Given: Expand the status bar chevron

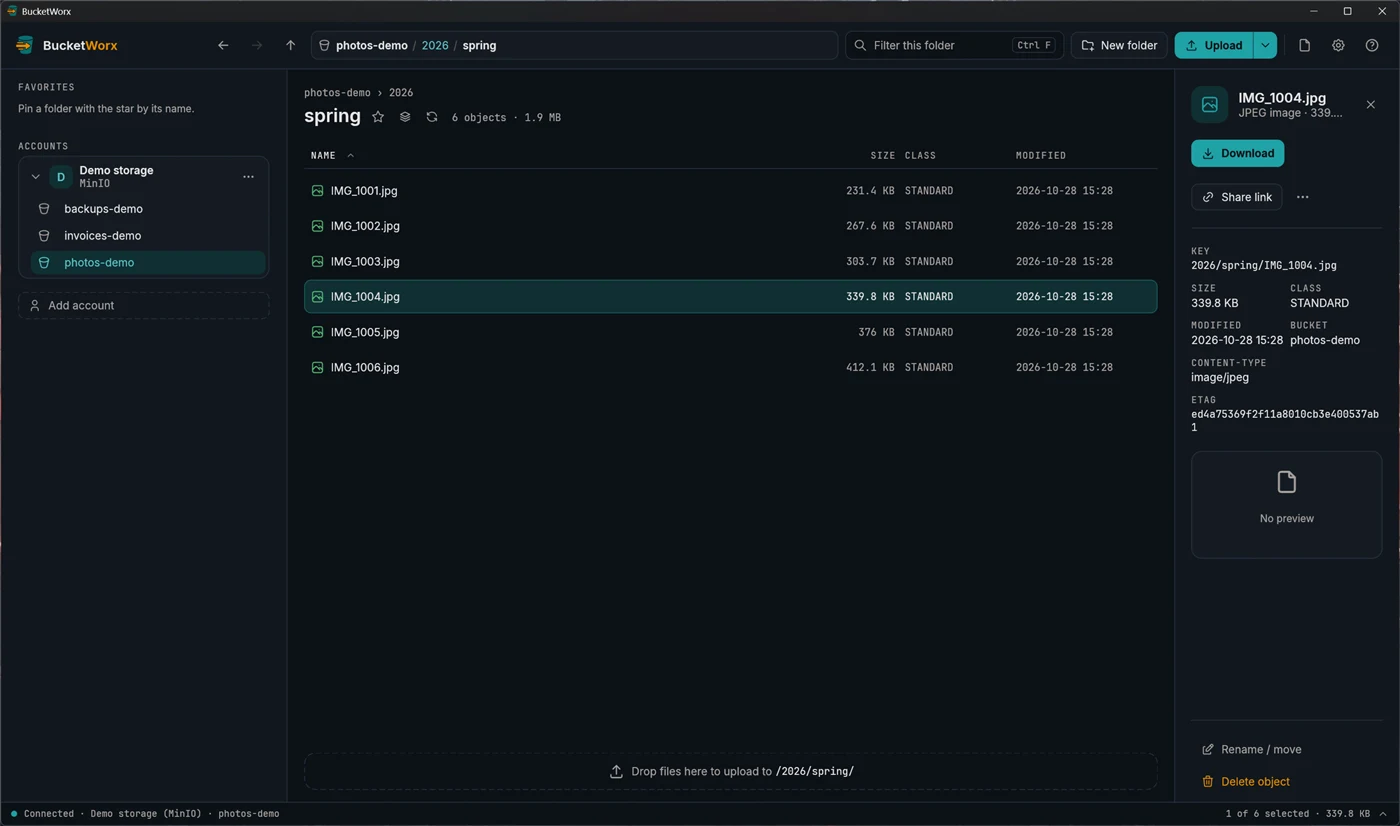Looking at the screenshot, I should tap(1383, 814).
